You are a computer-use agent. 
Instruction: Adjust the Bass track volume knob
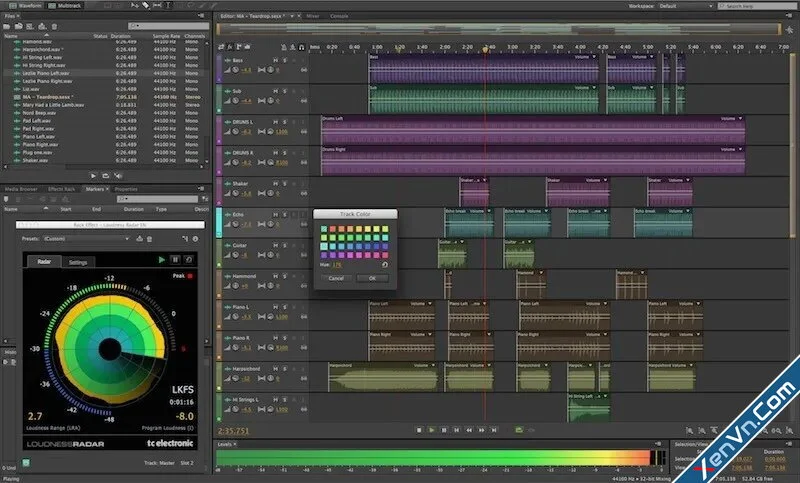(x=236, y=69)
